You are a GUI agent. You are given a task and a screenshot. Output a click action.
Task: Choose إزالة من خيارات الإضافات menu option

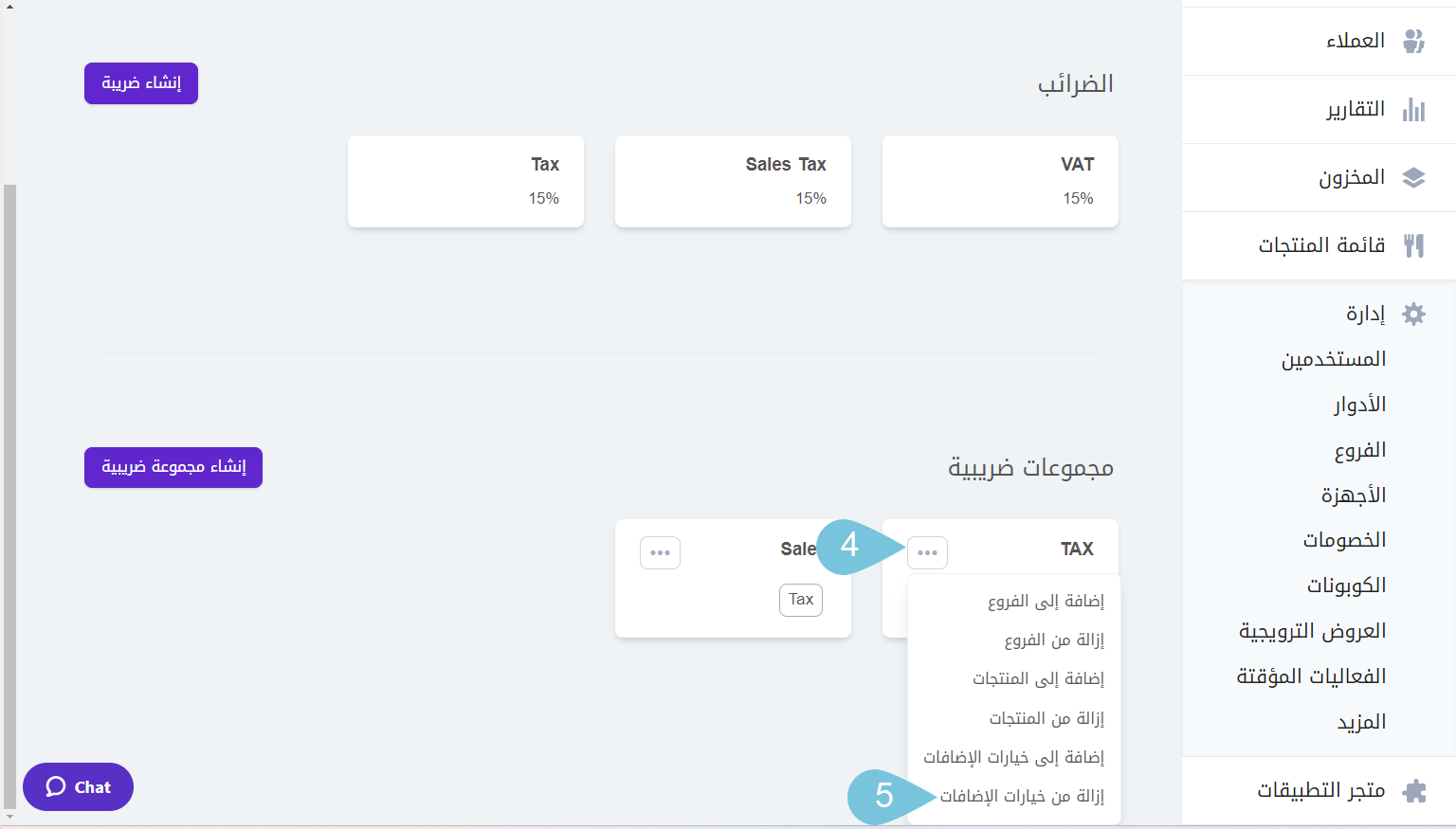tap(1019, 796)
